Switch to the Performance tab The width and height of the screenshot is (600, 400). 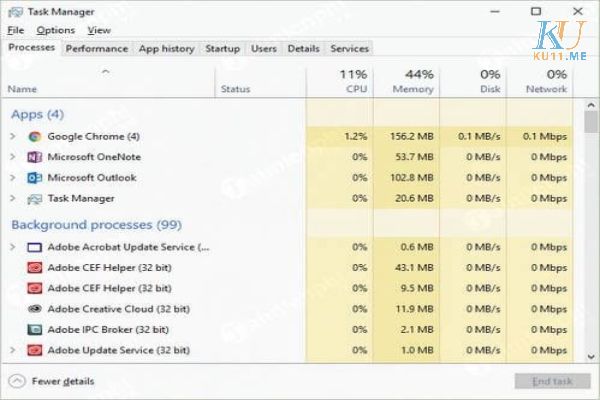point(97,49)
